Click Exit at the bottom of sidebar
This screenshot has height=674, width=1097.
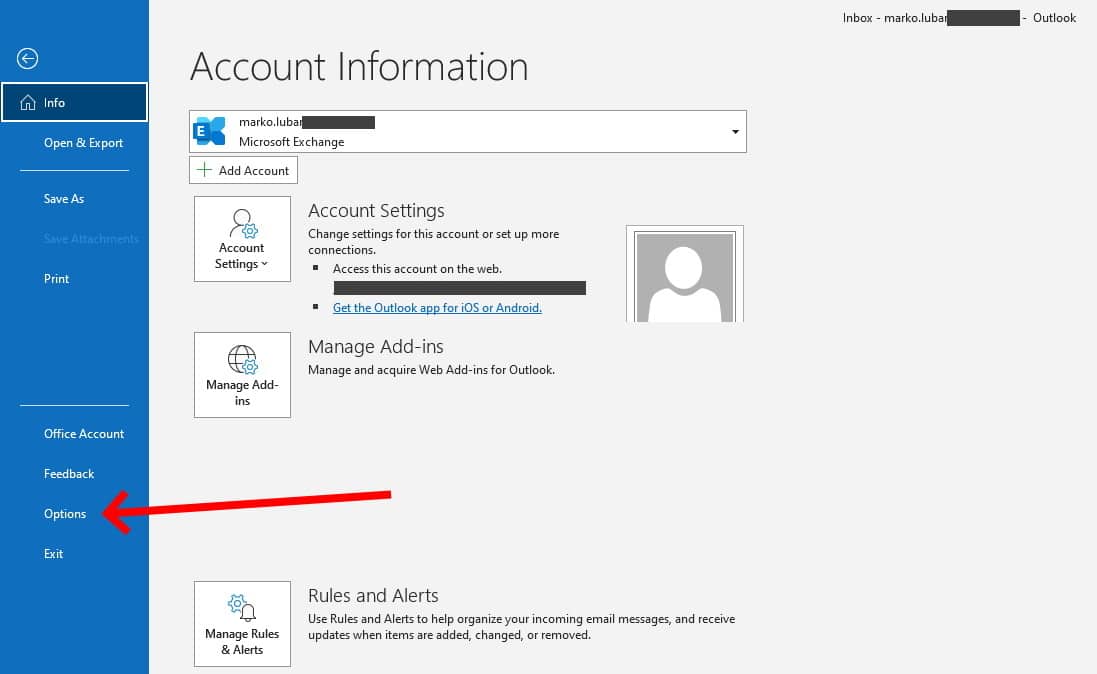click(52, 553)
